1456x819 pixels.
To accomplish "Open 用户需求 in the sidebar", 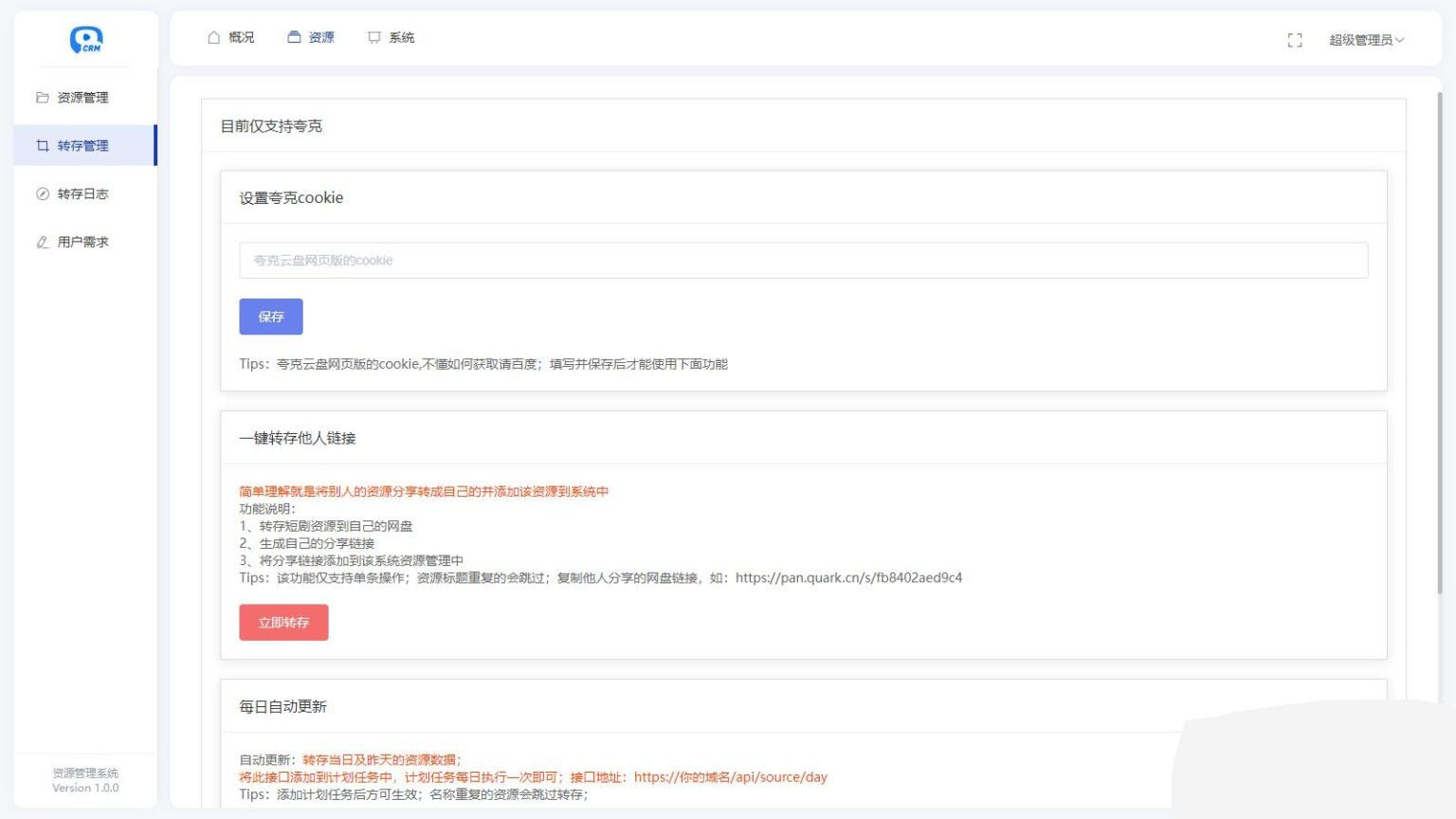I will coord(85,243).
